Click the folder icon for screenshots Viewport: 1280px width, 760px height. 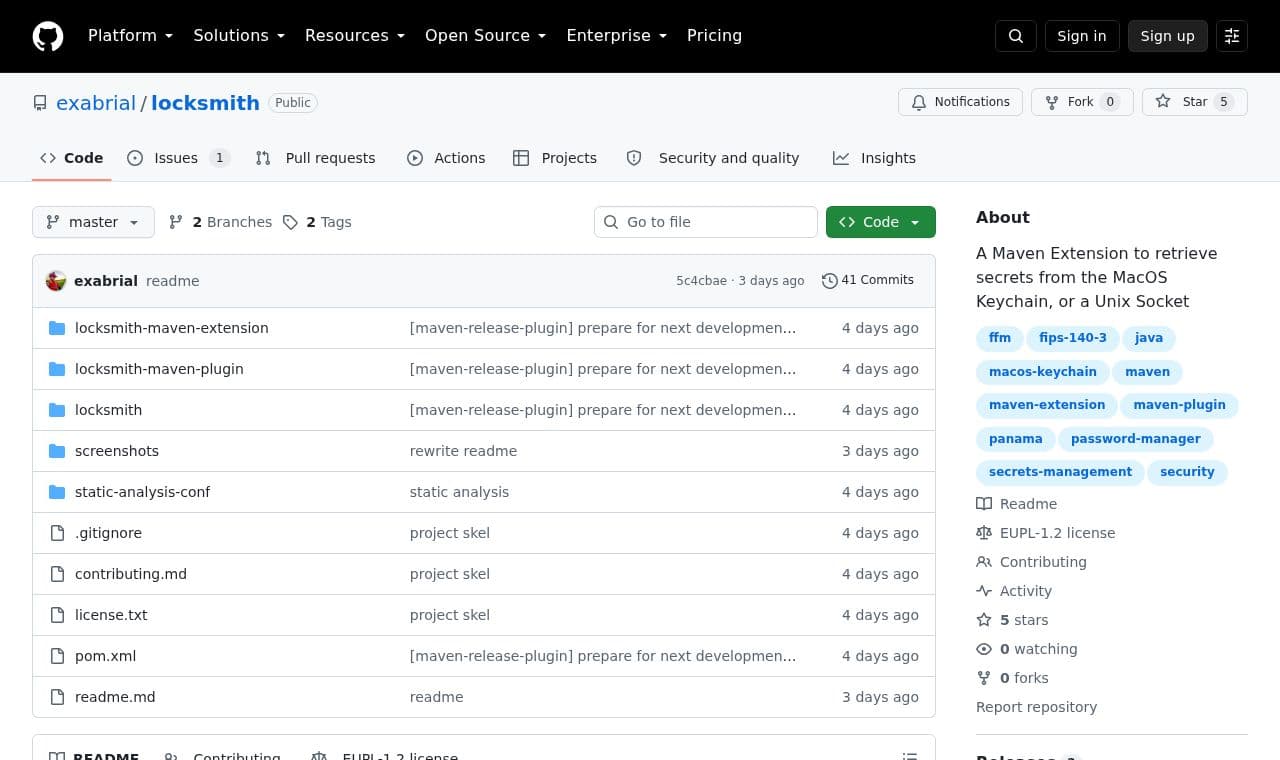[57, 451]
